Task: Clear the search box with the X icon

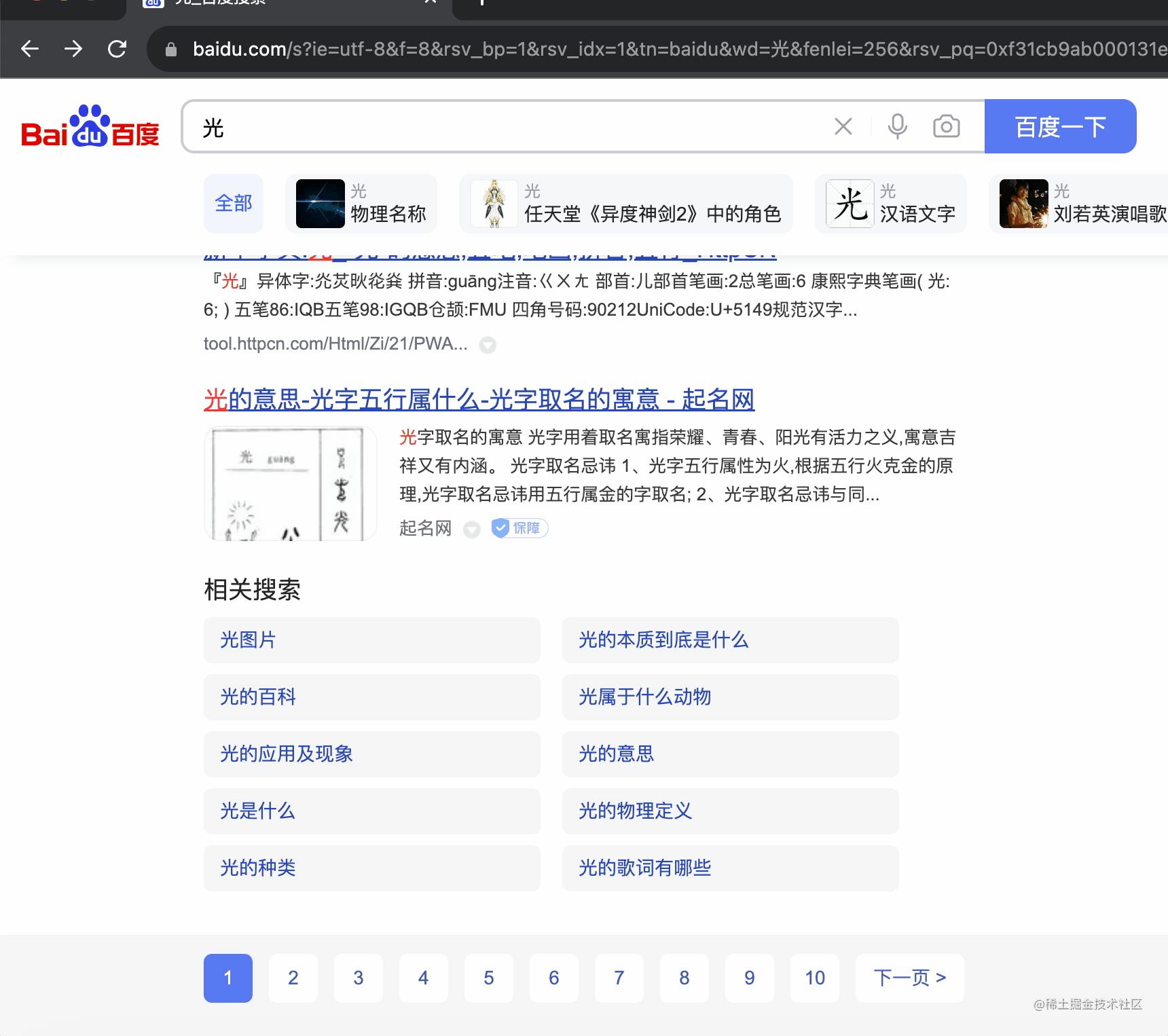Action: pyautogui.click(x=843, y=126)
